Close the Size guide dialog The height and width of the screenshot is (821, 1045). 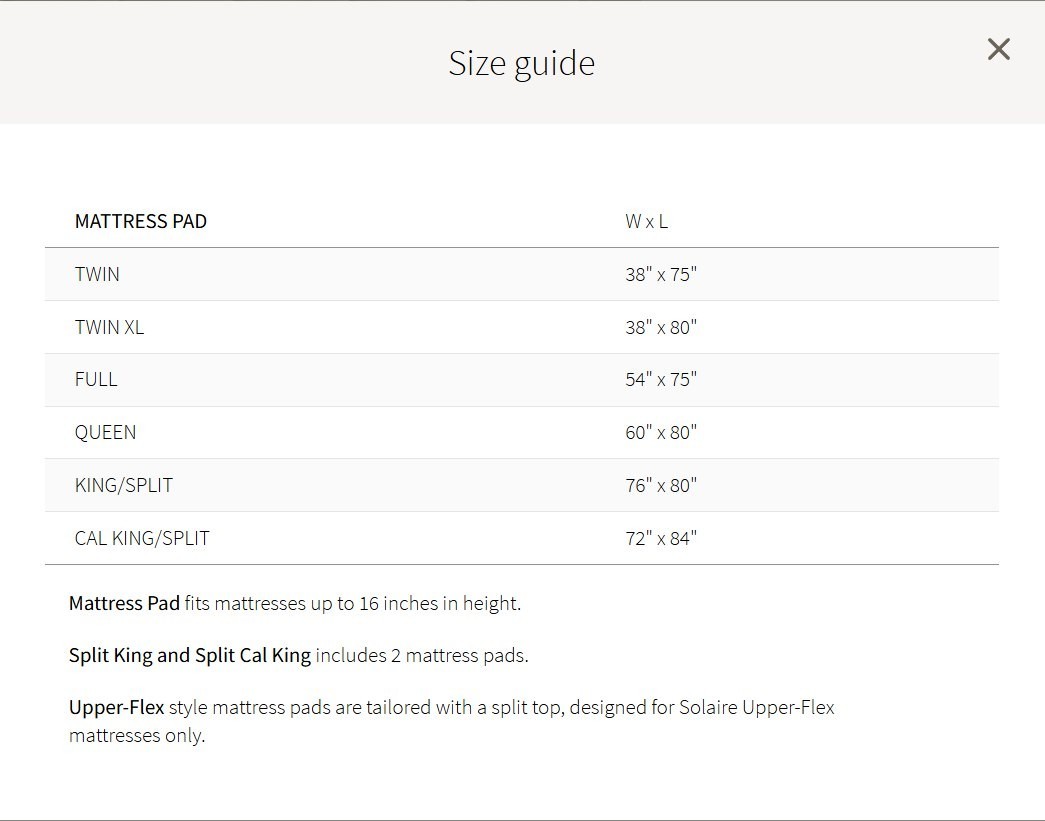coord(998,48)
